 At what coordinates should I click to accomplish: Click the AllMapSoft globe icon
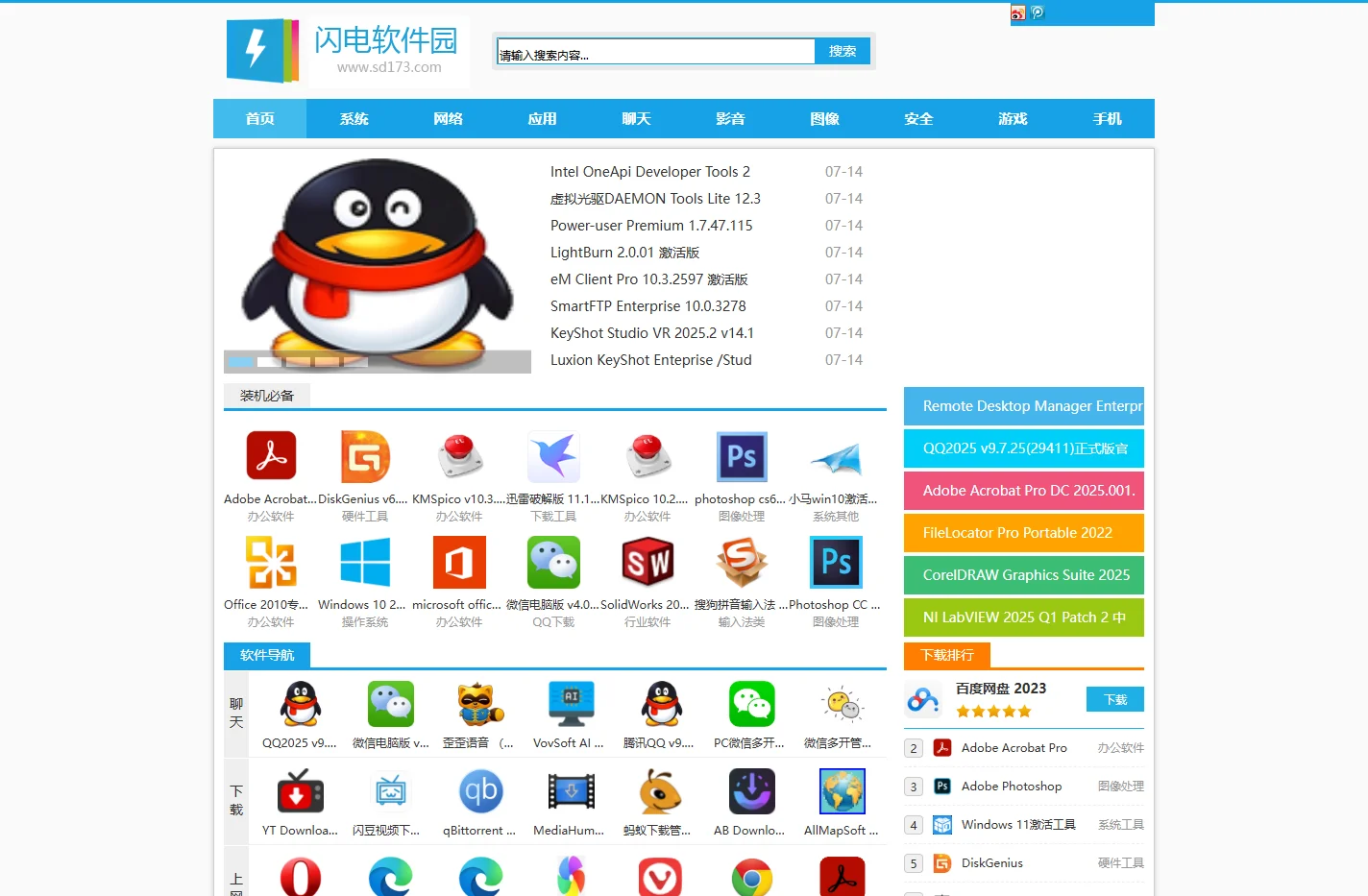tap(842, 791)
